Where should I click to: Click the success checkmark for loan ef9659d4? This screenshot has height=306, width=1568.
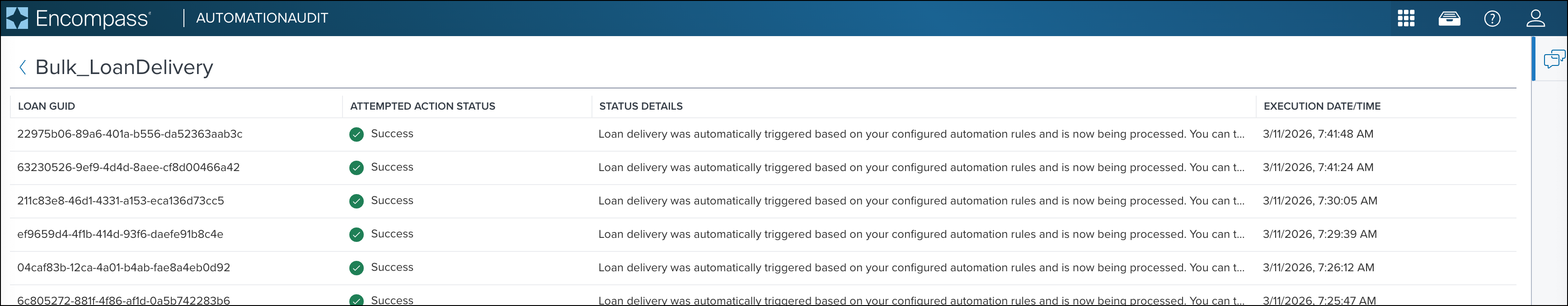pyautogui.click(x=357, y=235)
